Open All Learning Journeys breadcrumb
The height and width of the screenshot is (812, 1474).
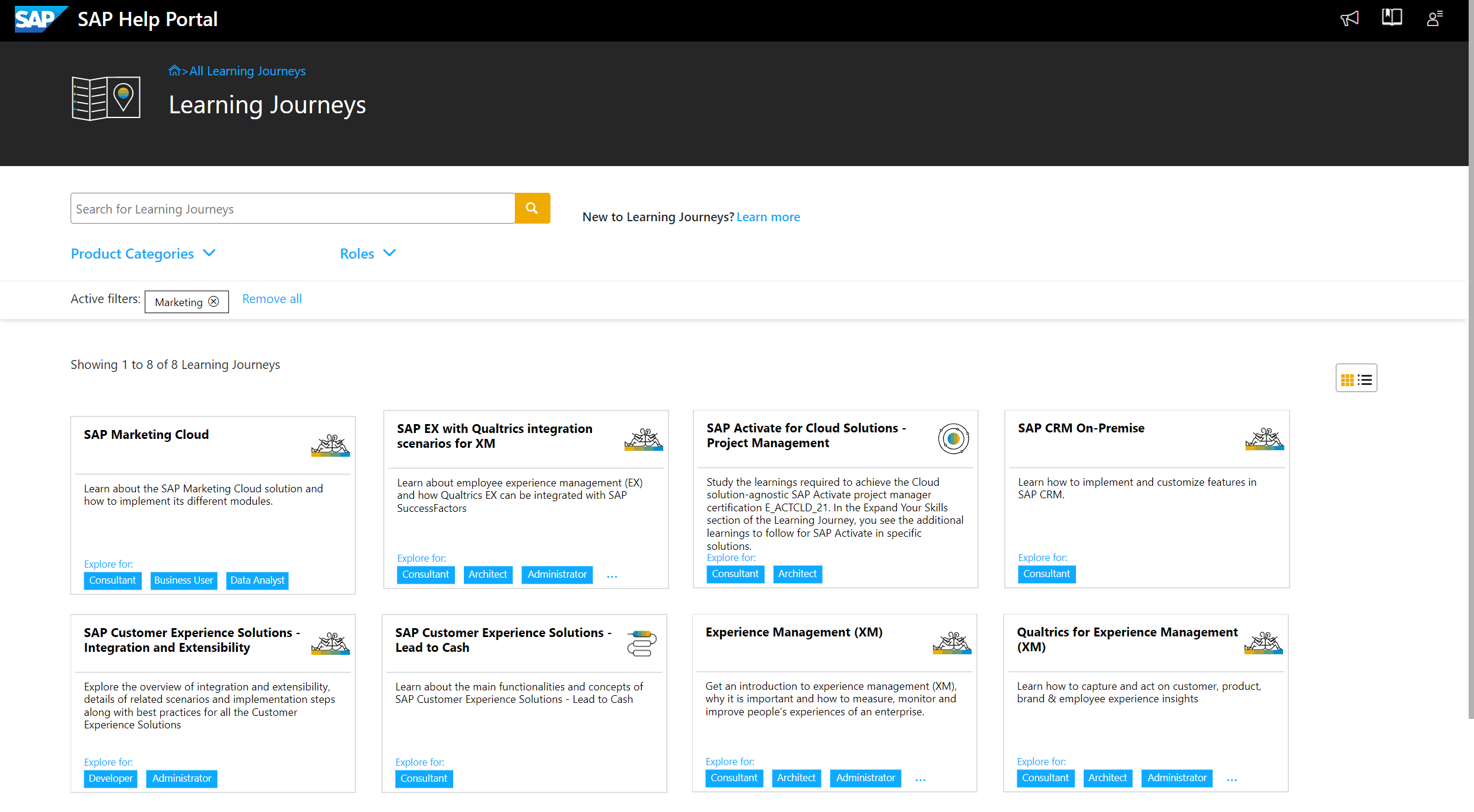pyautogui.click(x=247, y=71)
